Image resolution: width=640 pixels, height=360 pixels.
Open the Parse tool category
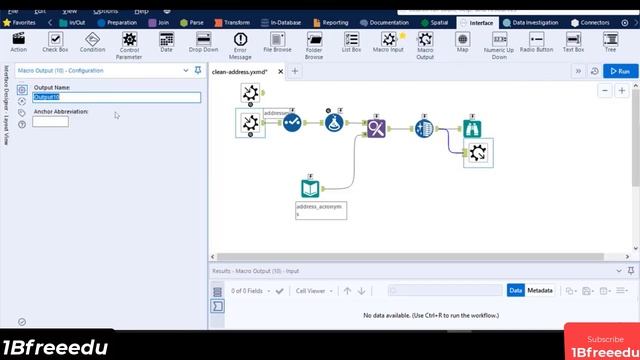pos(192,22)
